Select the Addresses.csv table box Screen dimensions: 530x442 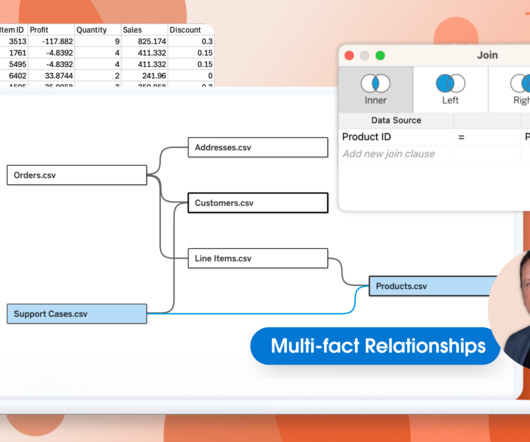click(258, 147)
